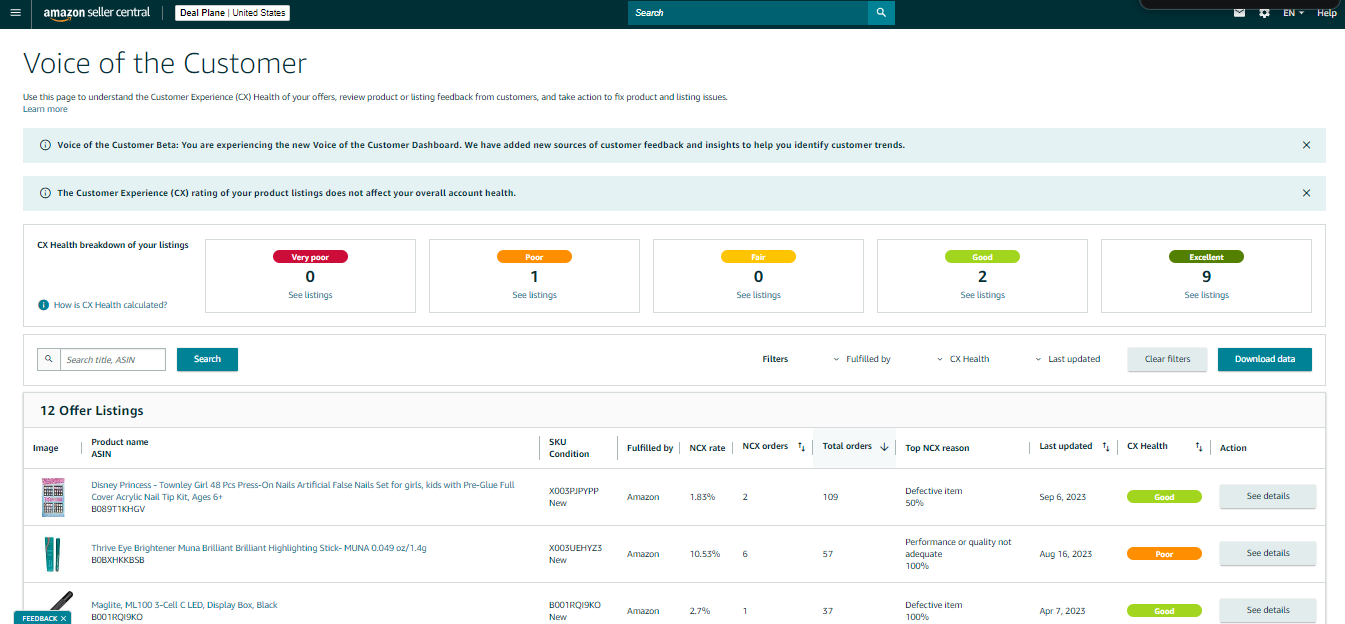See details for Disney Princess nails listing
The image size is (1345, 624).
1267,496
